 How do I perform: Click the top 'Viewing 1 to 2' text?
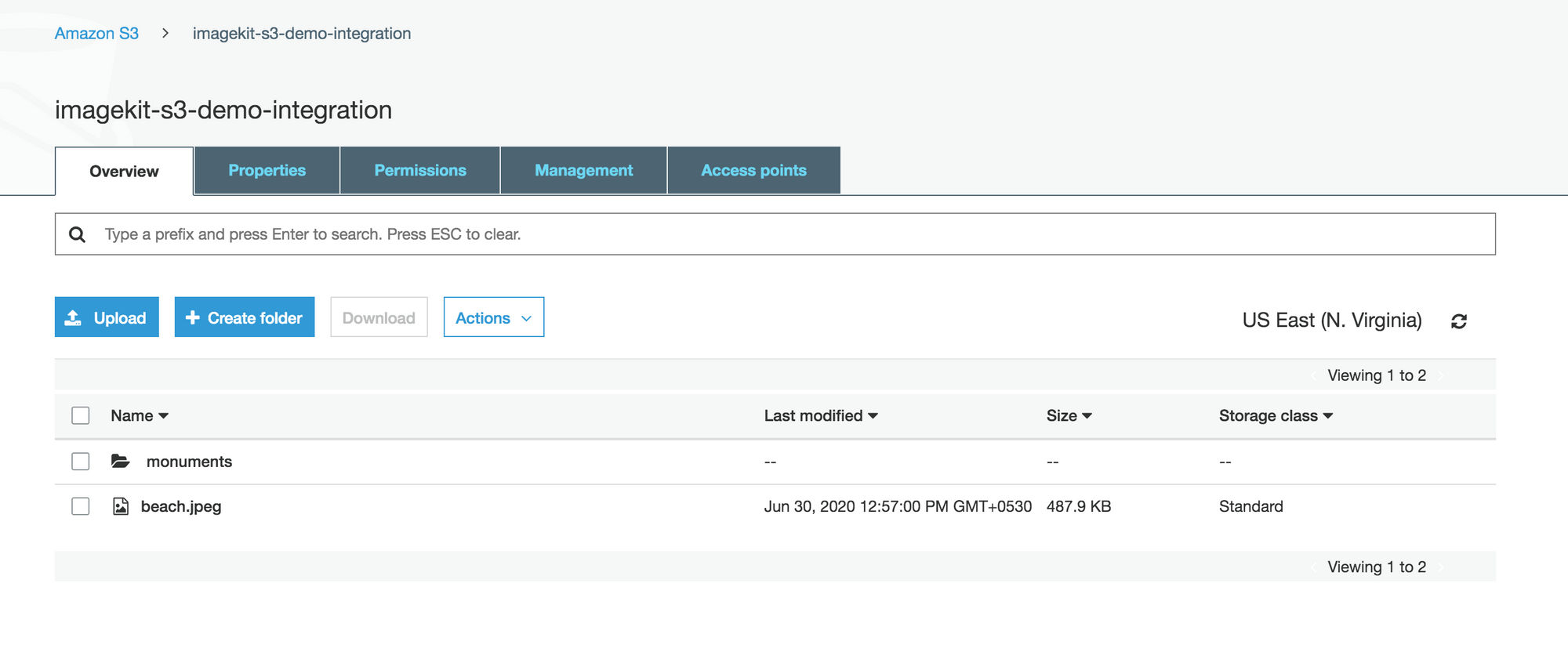point(1377,375)
